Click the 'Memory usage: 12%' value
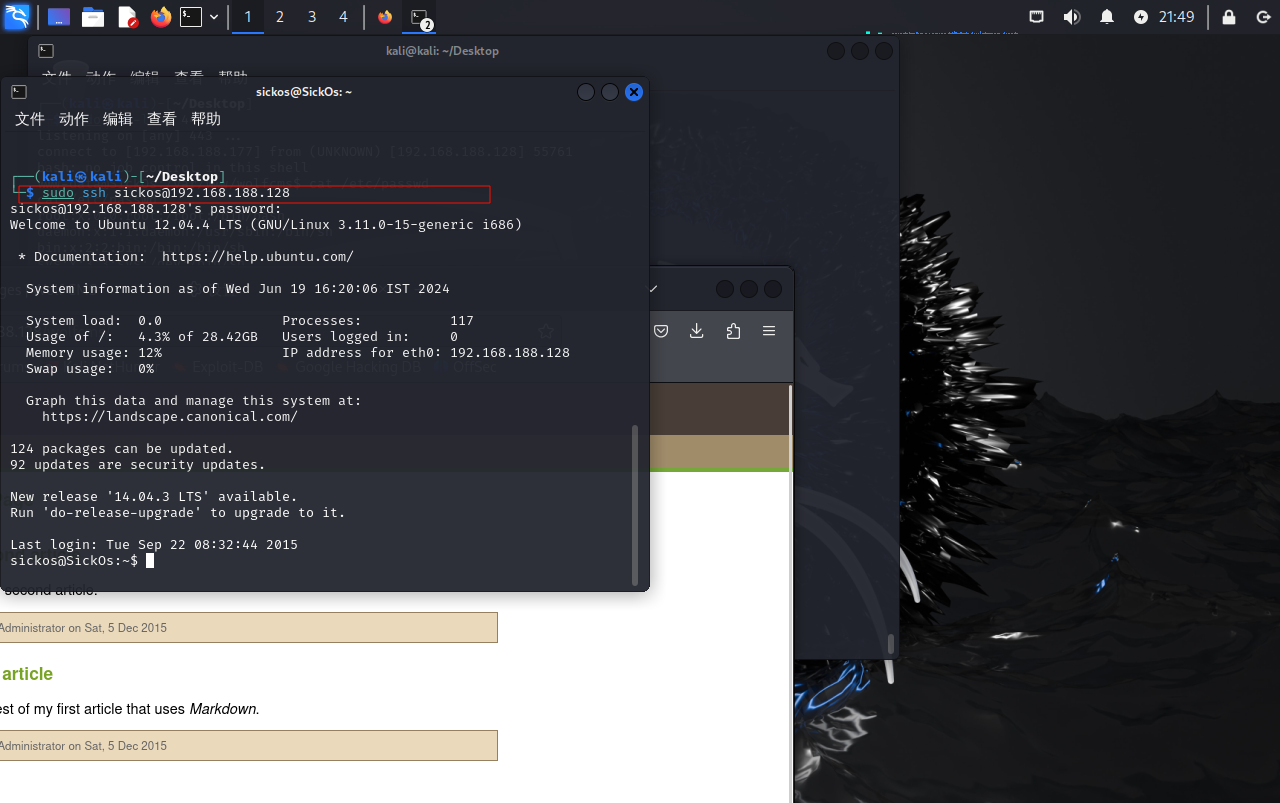 94,353
